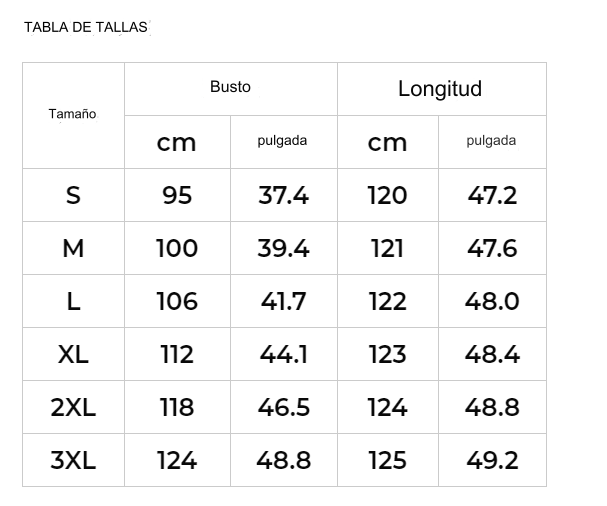The width and height of the screenshot is (607, 506).
Task: Click the pulgada subheader under Busto
Action: click(x=283, y=141)
